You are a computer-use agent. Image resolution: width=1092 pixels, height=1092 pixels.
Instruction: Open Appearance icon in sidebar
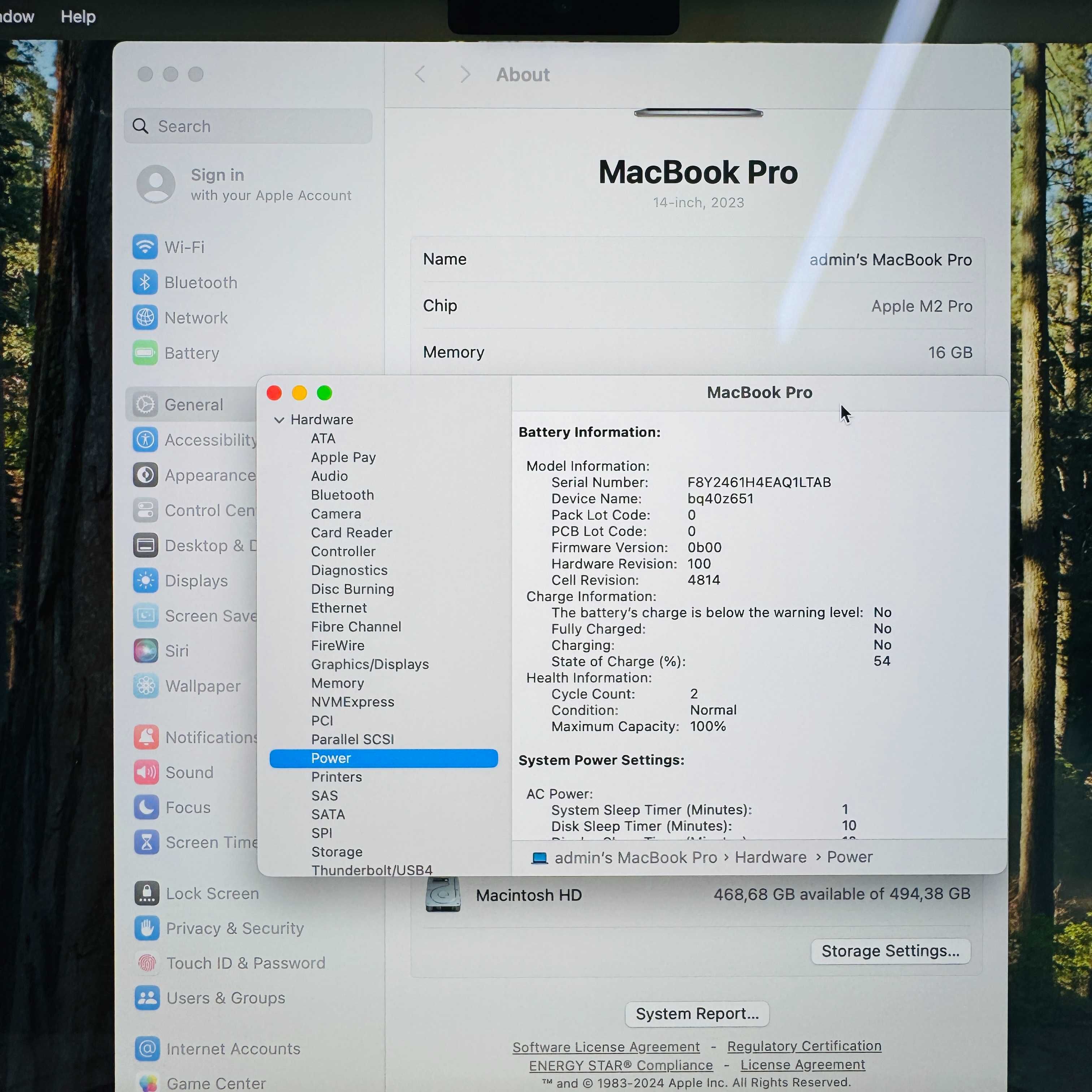point(145,475)
